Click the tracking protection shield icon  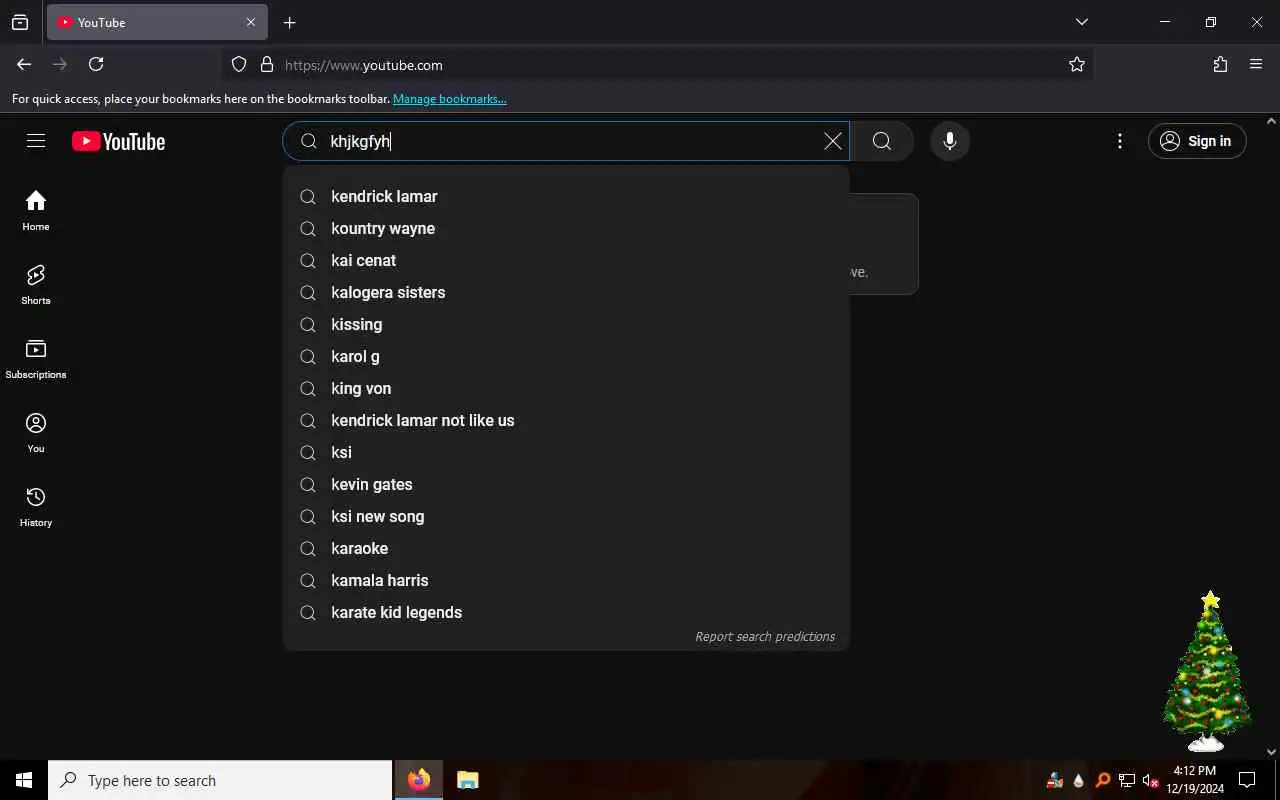[x=239, y=64]
